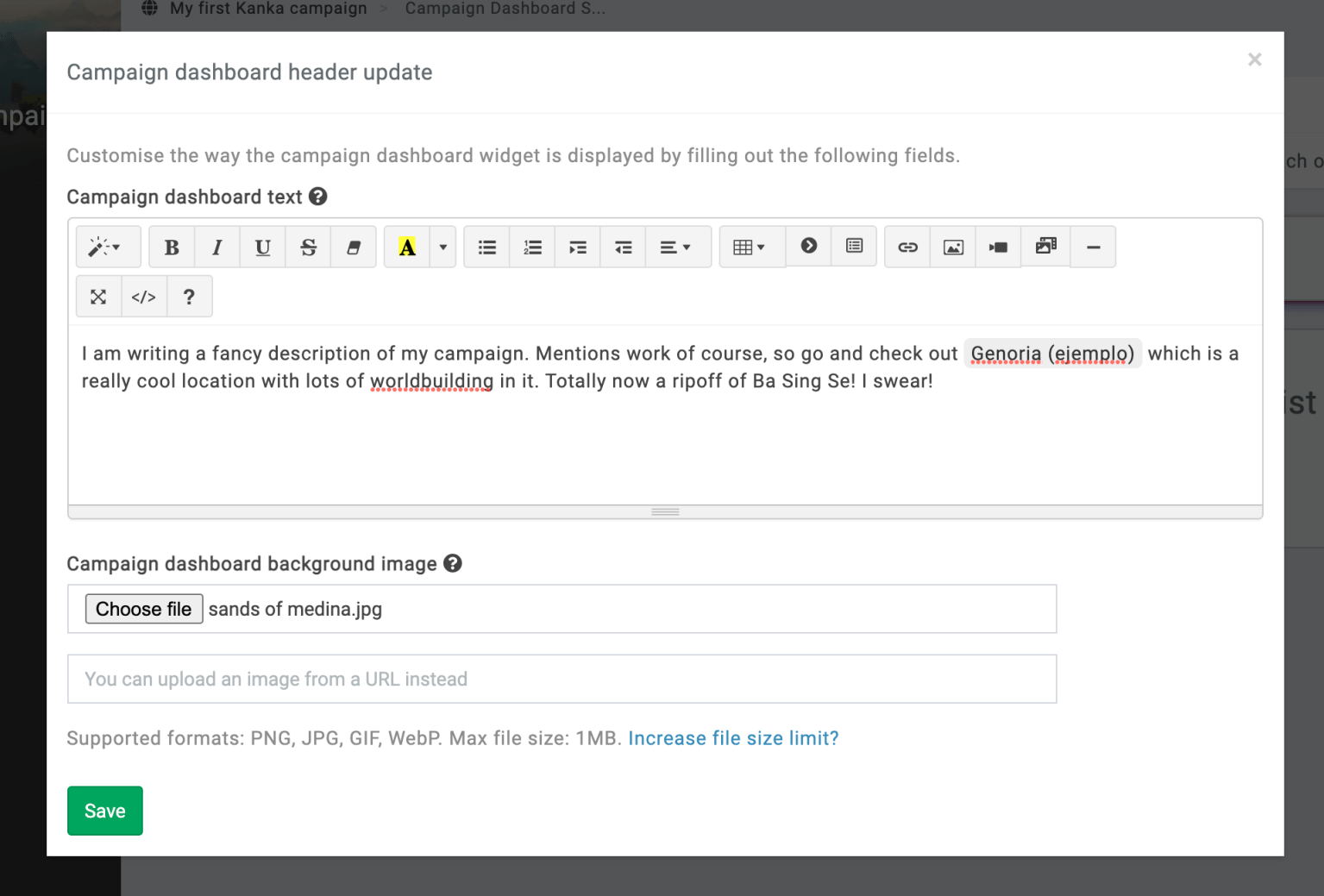Toggle fullscreen editing mode
1324x896 pixels.
[98, 296]
